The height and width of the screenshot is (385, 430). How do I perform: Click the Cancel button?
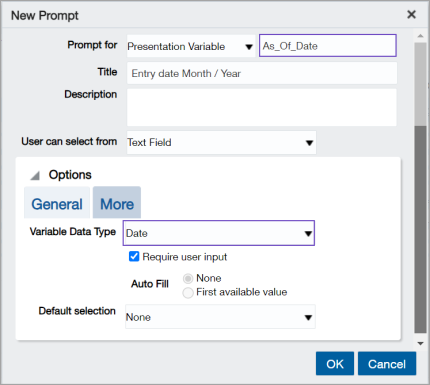click(x=387, y=364)
